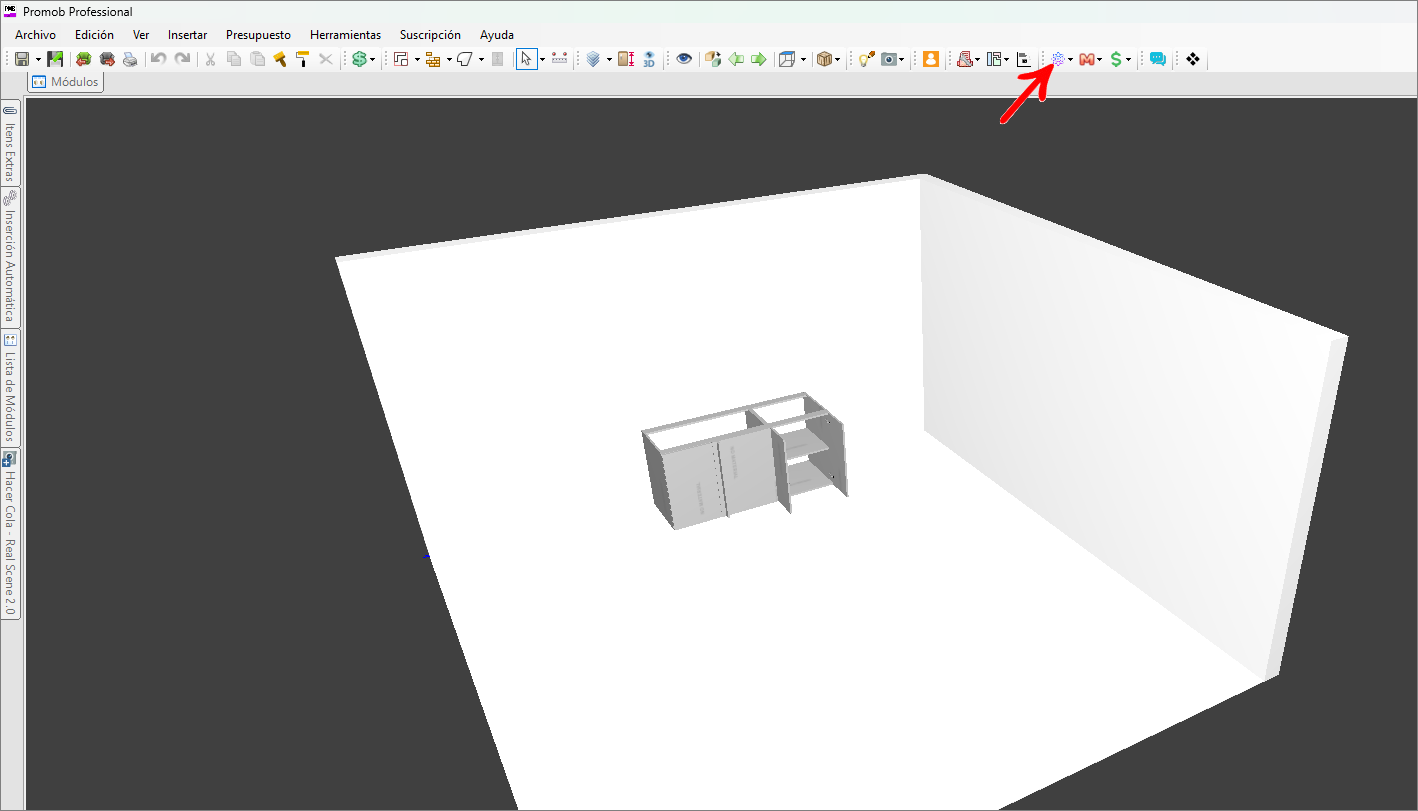
Task: Open the Módulos tab
Action: click(x=66, y=82)
